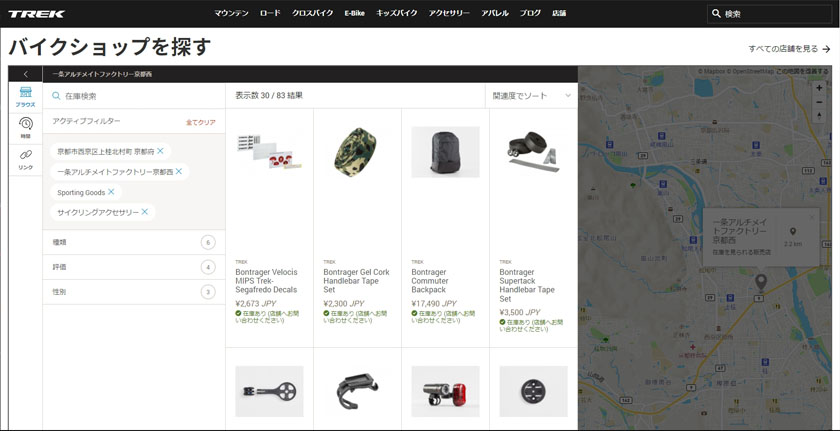
Task: Go to the 店舗 page
Action: point(559,13)
